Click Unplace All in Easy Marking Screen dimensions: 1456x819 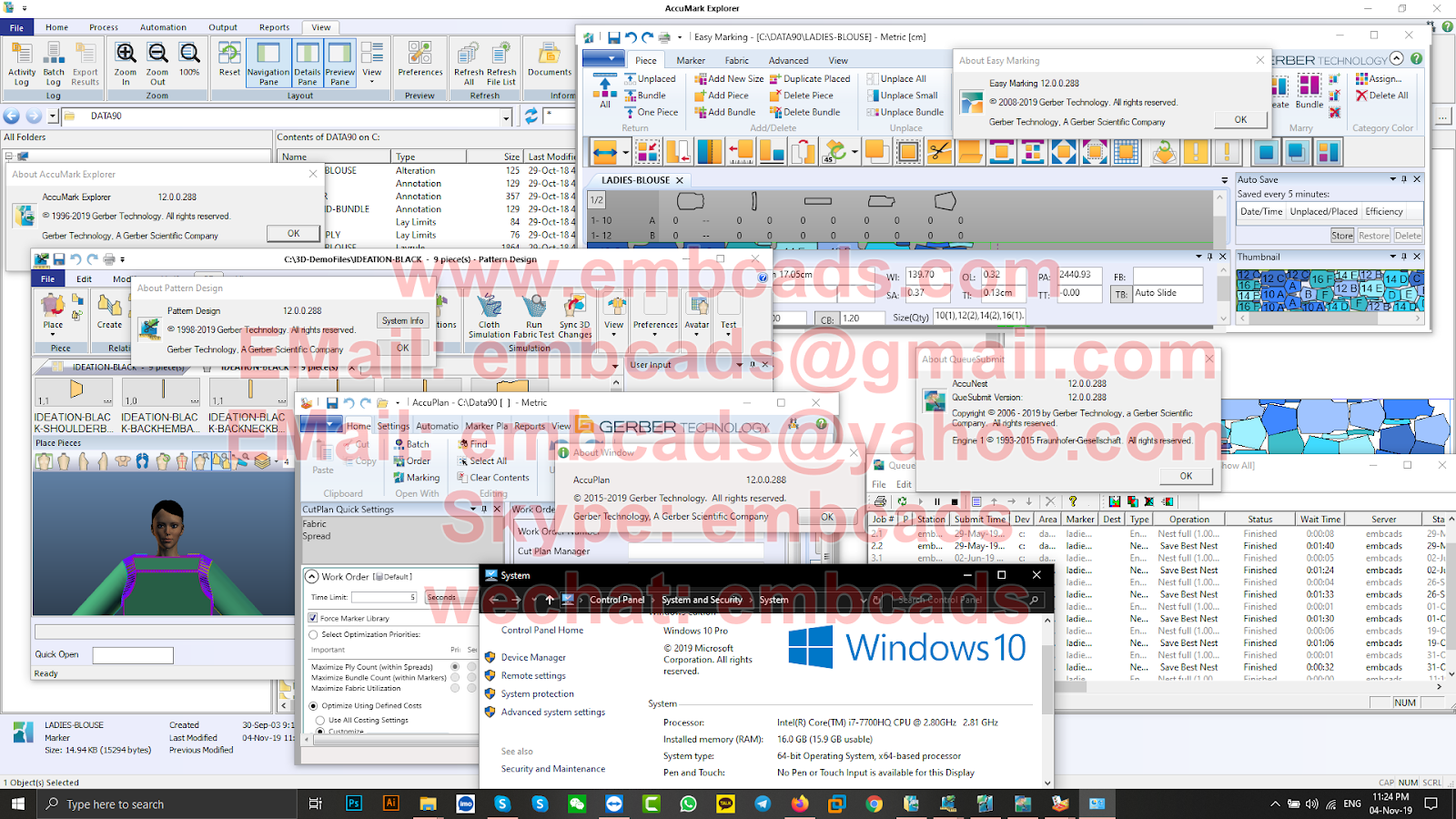click(x=896, y=79)
